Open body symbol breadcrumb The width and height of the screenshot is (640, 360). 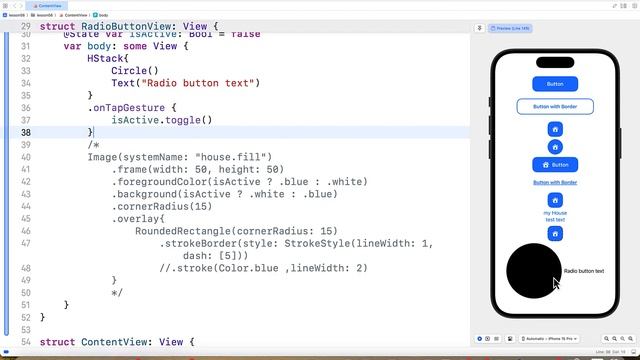100,15
